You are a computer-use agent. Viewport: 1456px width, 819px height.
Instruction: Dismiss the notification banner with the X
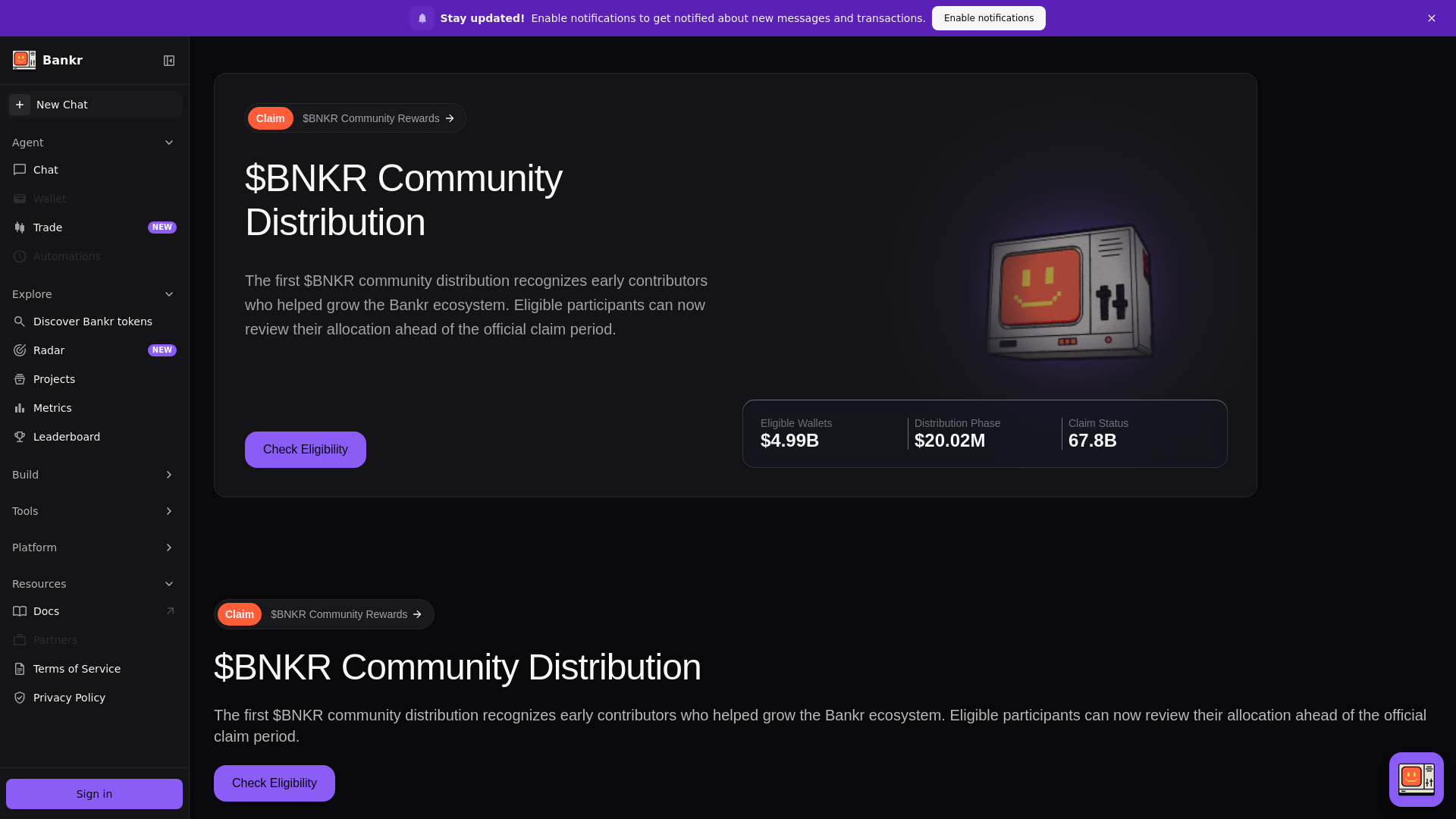point(1432,18)
